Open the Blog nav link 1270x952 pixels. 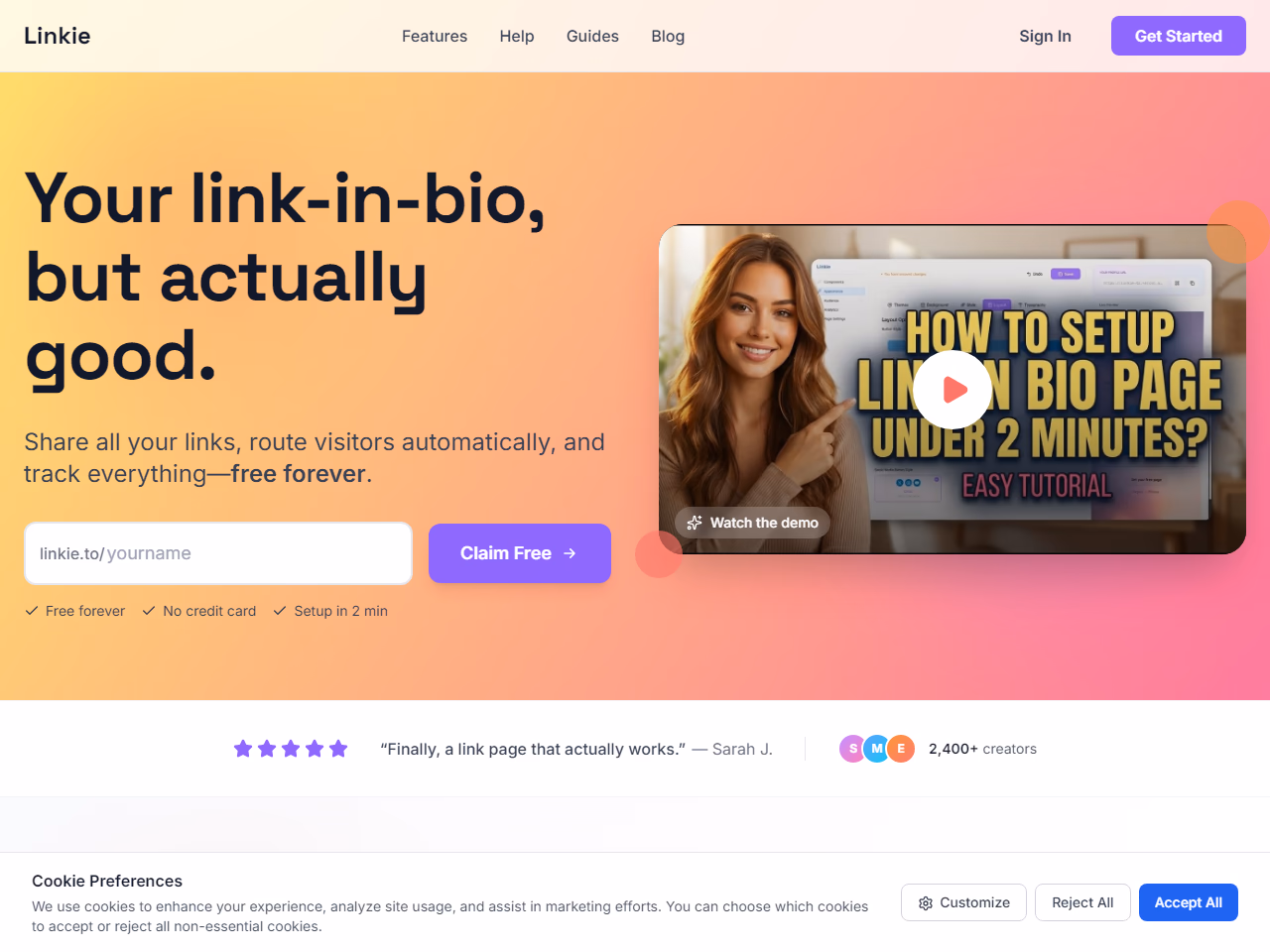[668, 36]
